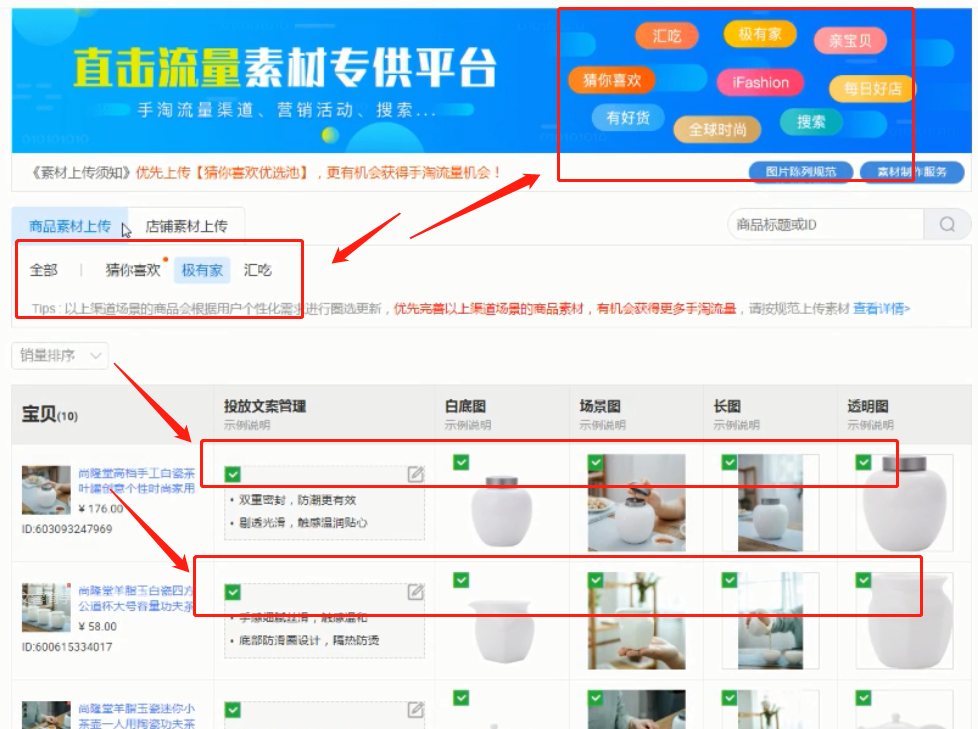Click the 图片陈列规范 button
The height and width of the screenshot is (729, 978).
point(800,172)
